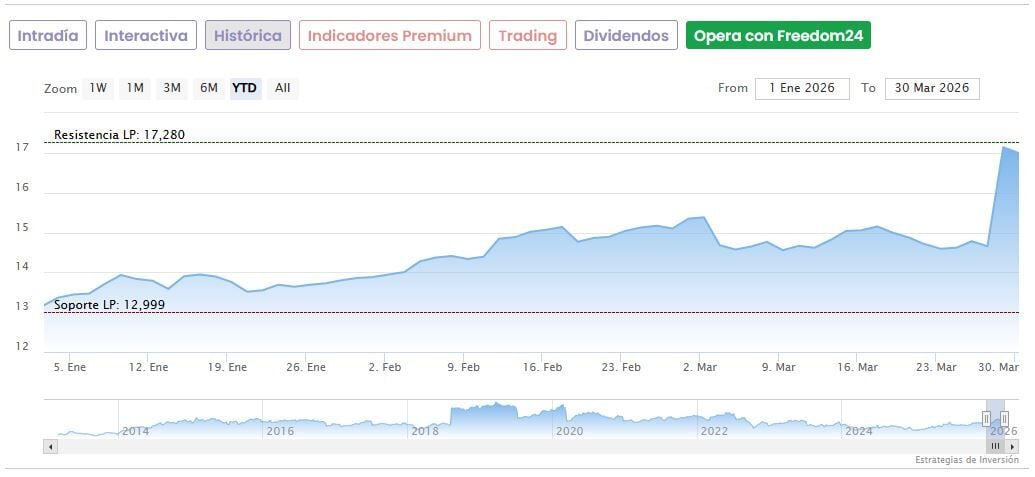Image resolution: width=1035 pixels, height=477 pixels.
Task: Choose the 6M zoom range
Action: pos(208,88)
